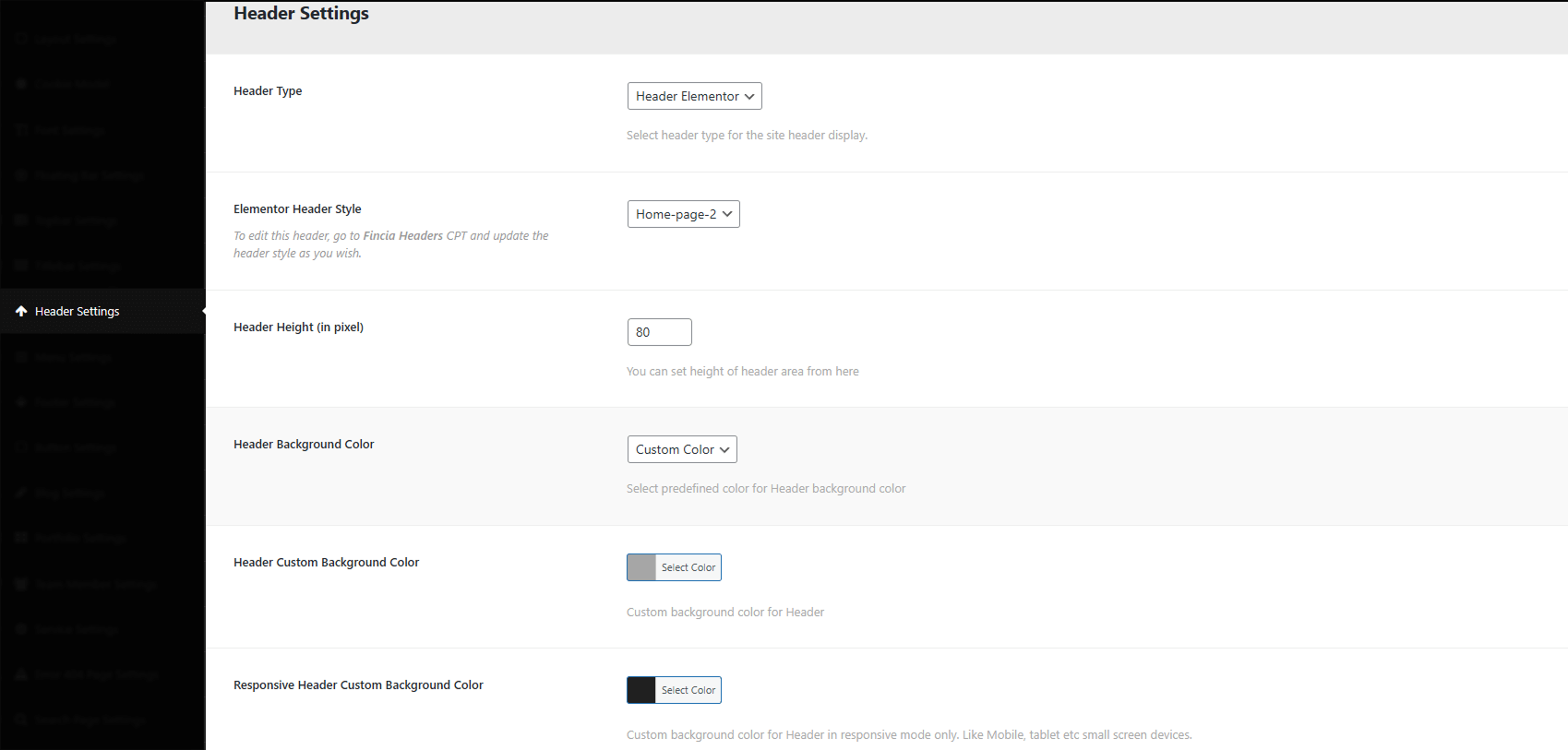Click Select Color for Responsive Header Background
Image resolution: width=1568 pixels, height=750 pixels.
688,690
